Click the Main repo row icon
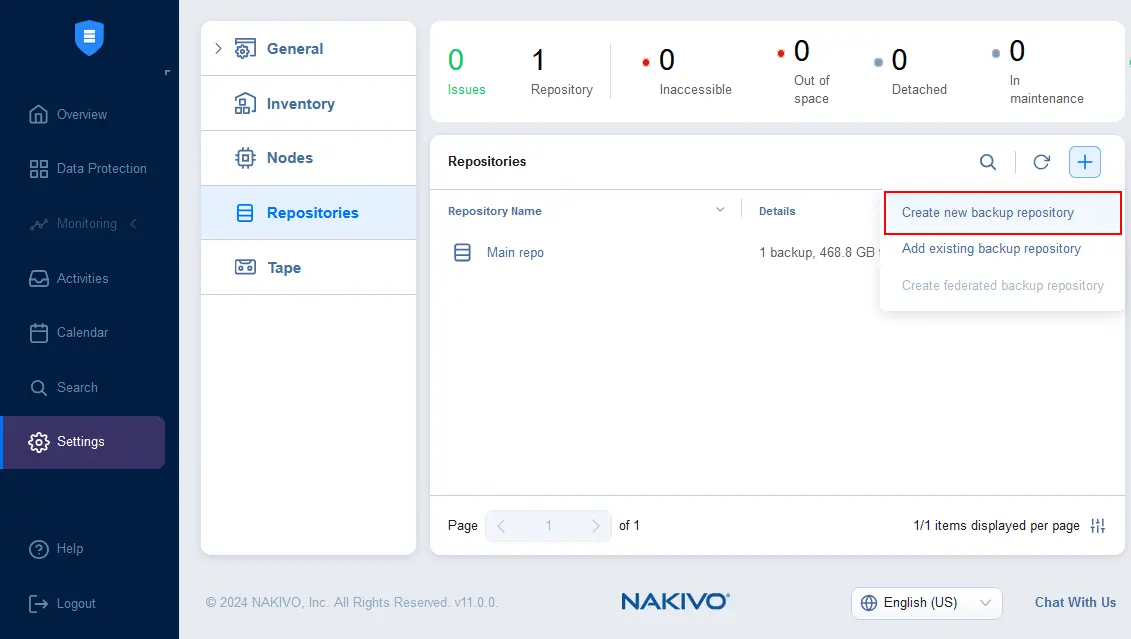 click(462, 252)
